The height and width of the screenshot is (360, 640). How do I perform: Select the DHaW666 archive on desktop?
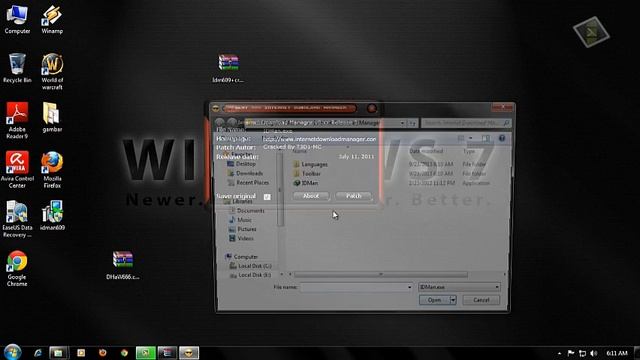pos(122,265)
